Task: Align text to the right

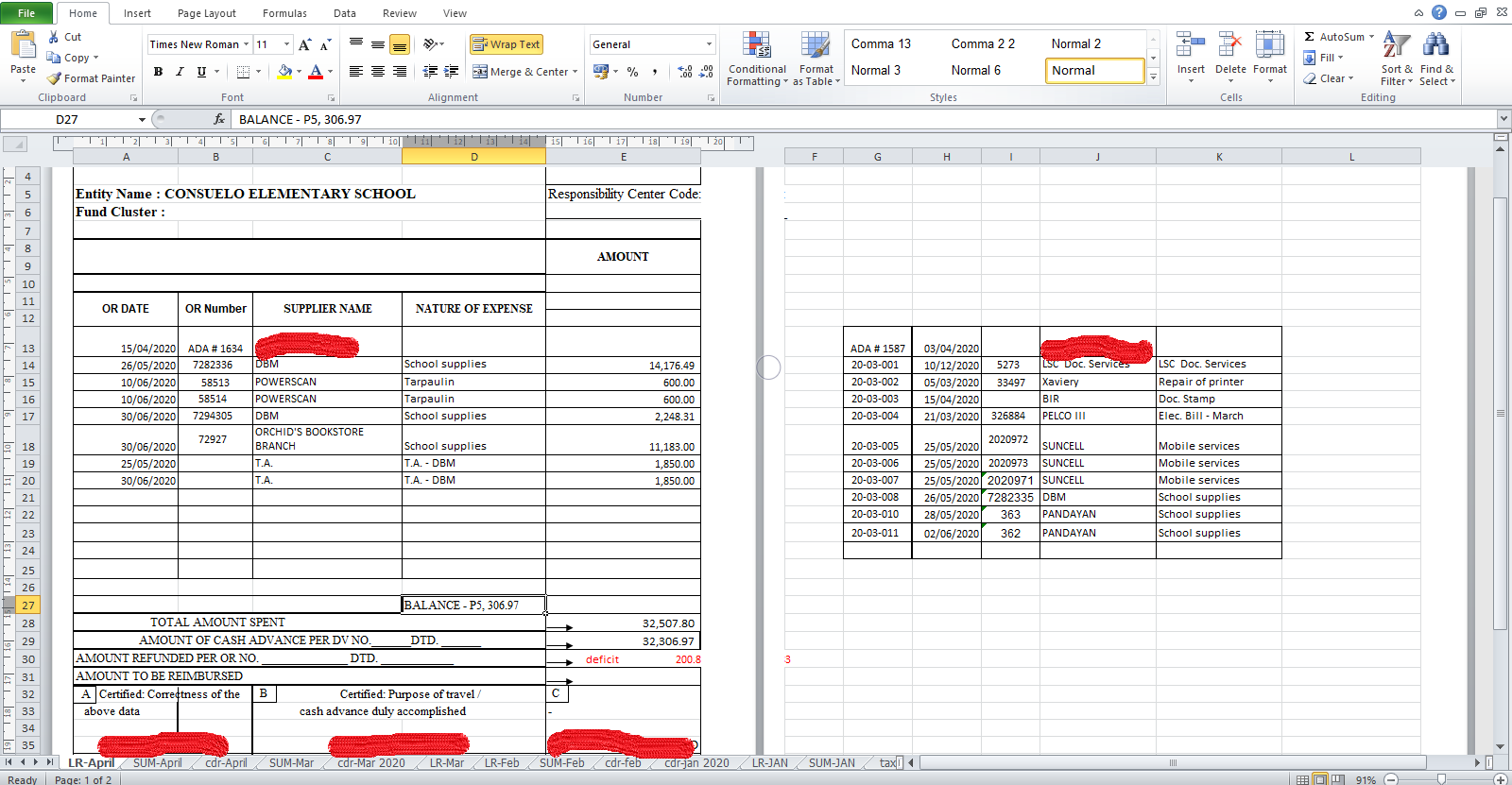Action: [400, 72]
